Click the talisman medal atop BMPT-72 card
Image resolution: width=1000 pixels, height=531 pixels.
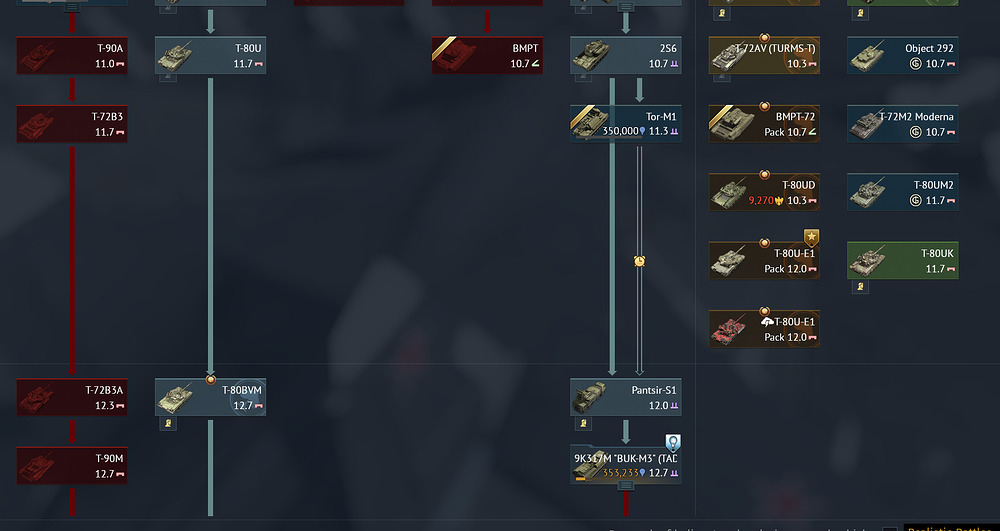pyautogui.click(x=764, y=105)
